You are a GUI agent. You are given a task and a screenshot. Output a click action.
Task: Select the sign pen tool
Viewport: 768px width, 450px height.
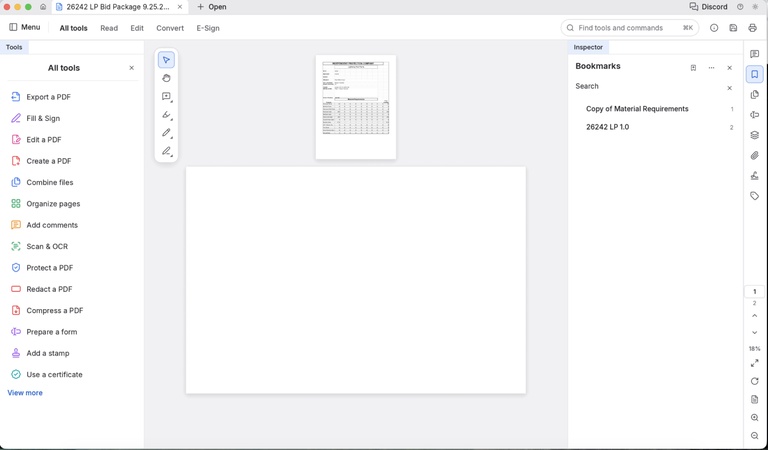tap(166, 151)
